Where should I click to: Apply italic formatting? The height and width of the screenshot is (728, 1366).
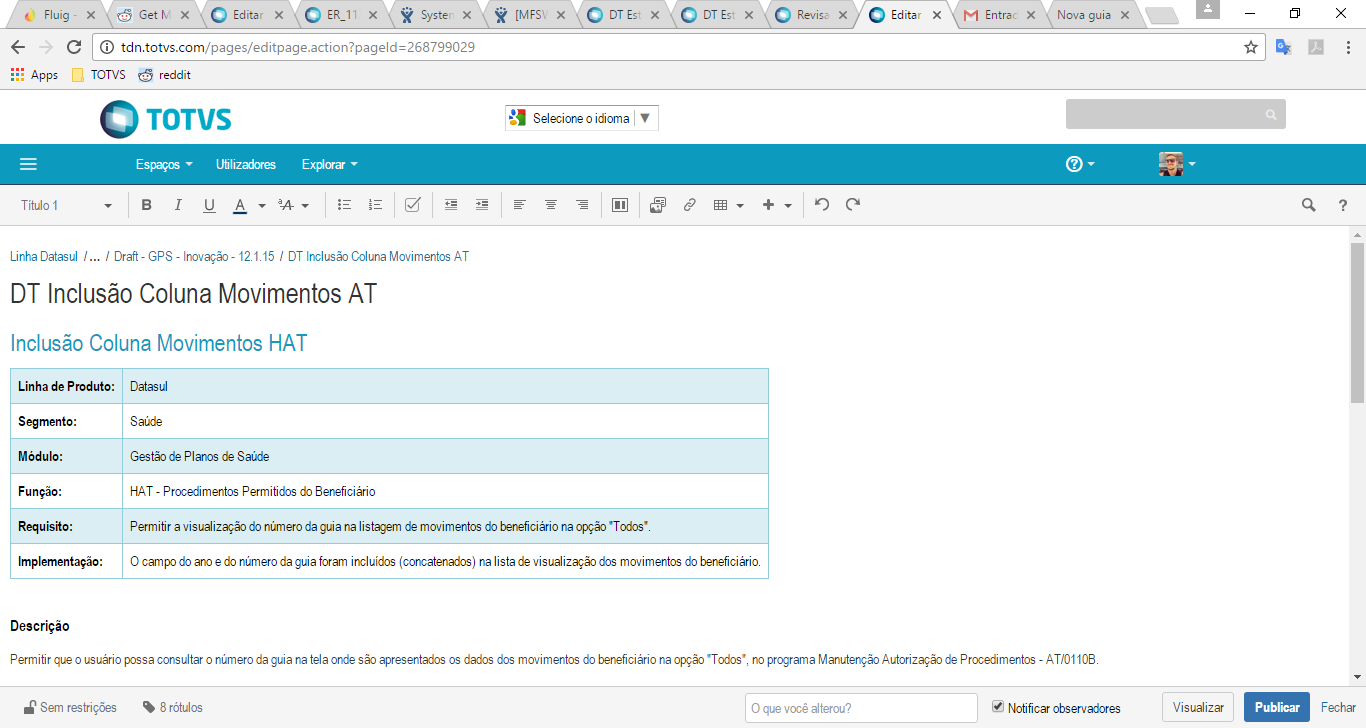coord(178,205)
